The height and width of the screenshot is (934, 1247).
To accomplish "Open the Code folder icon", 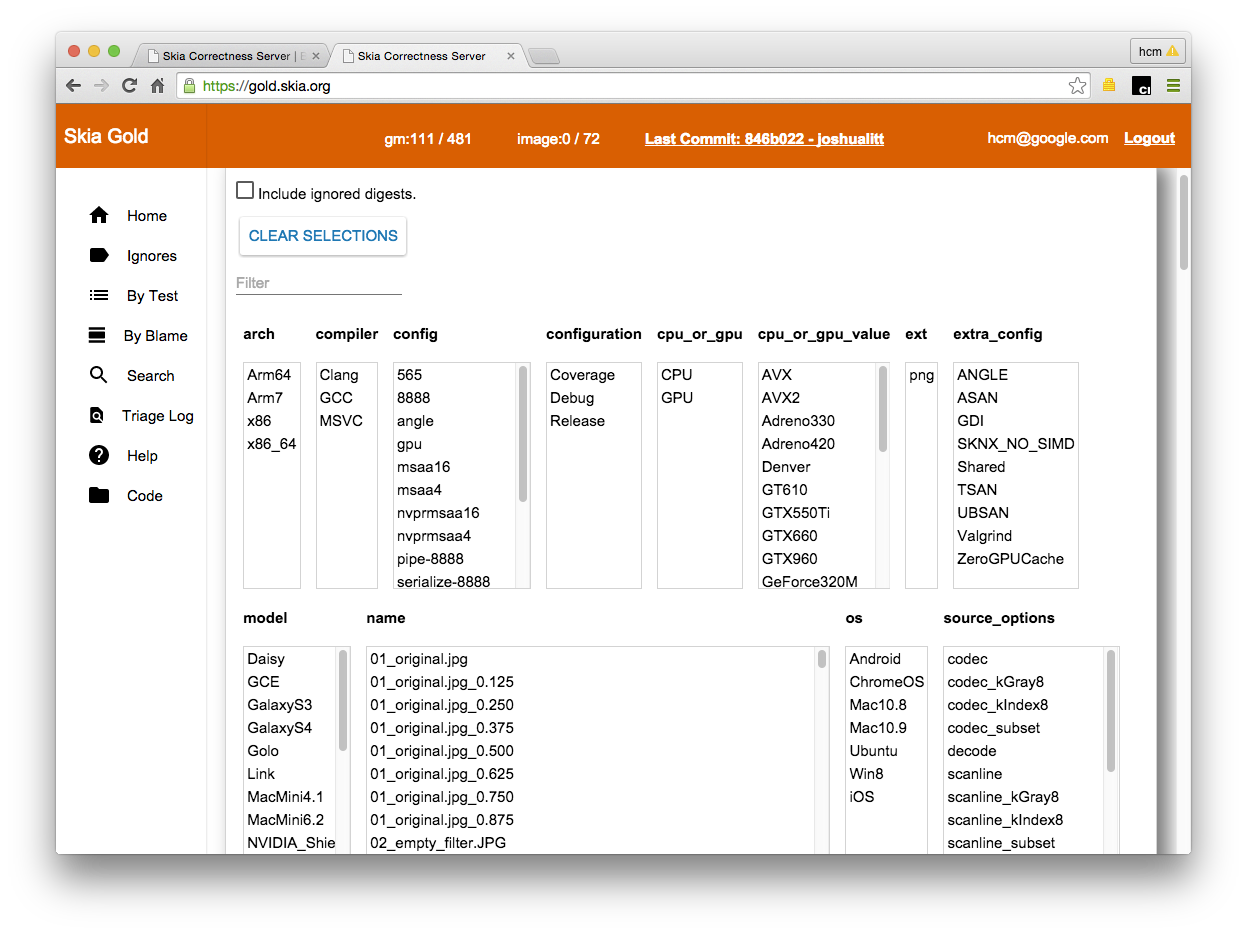I will point(99,495).
